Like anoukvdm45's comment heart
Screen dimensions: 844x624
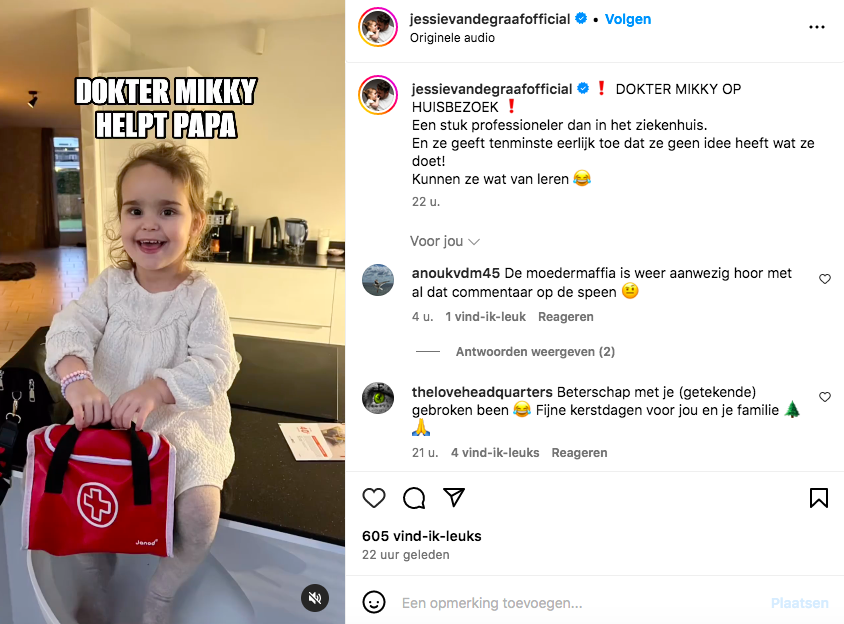click(x=825, y=279)
